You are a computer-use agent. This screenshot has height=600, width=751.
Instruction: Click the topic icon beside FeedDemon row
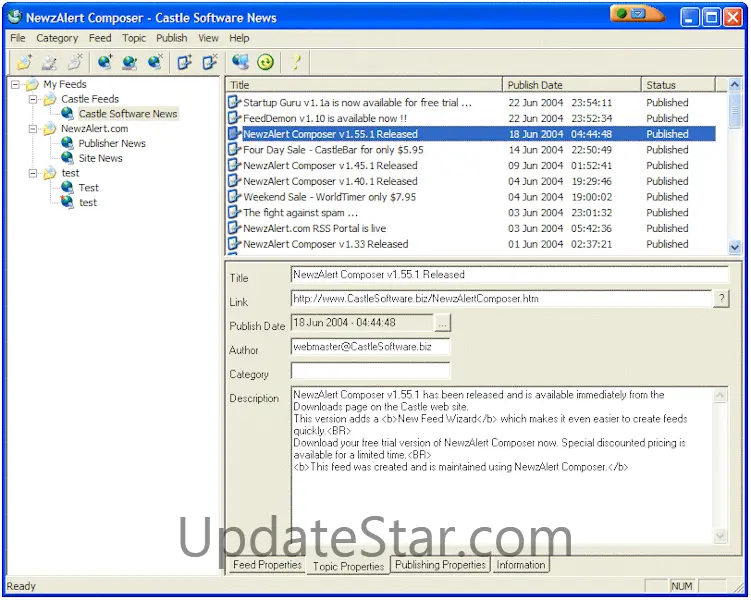(x=234, y=118)
